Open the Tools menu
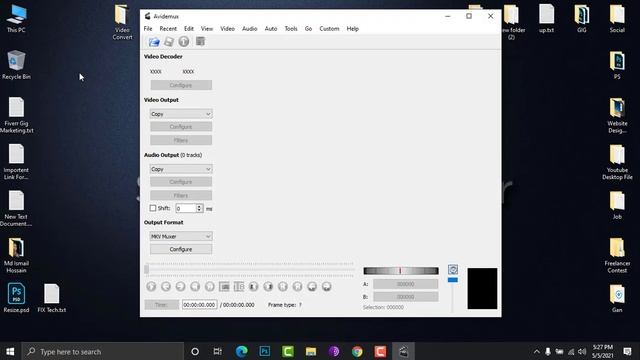The width and height of the screenshot is (640, 360). coord(291,29)
